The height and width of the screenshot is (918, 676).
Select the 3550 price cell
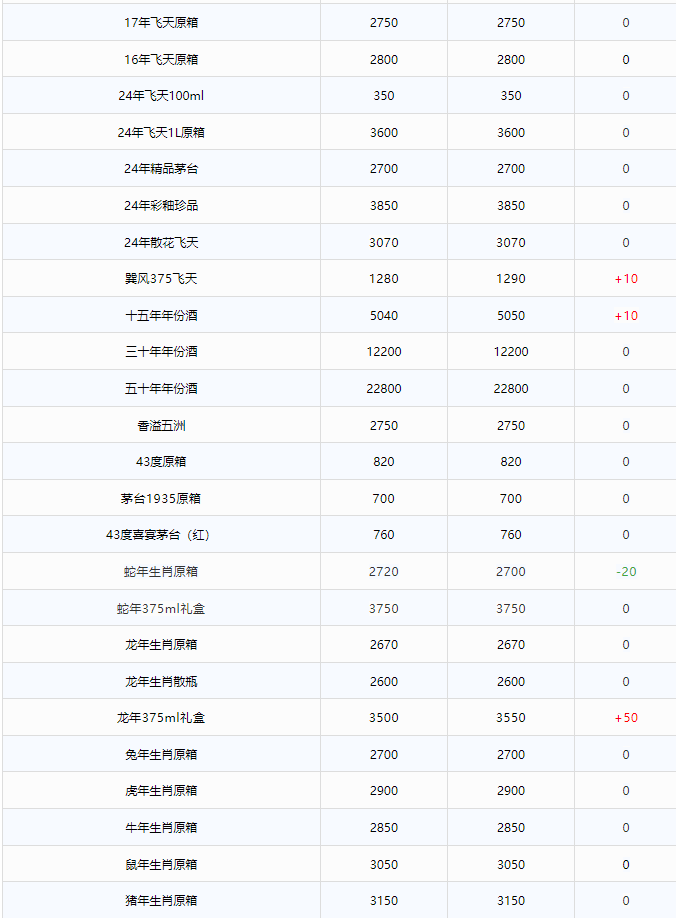coord(510,718)
